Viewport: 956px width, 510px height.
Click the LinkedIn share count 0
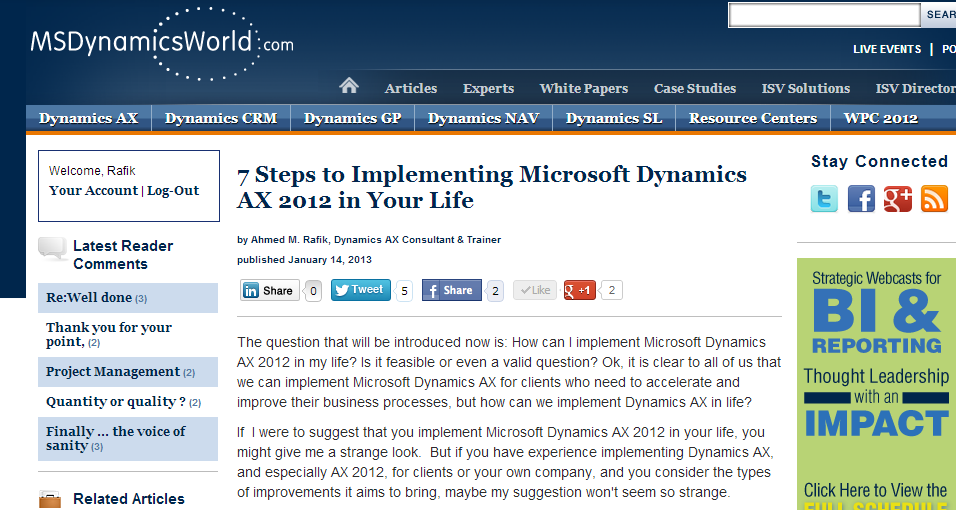point(313,291)
